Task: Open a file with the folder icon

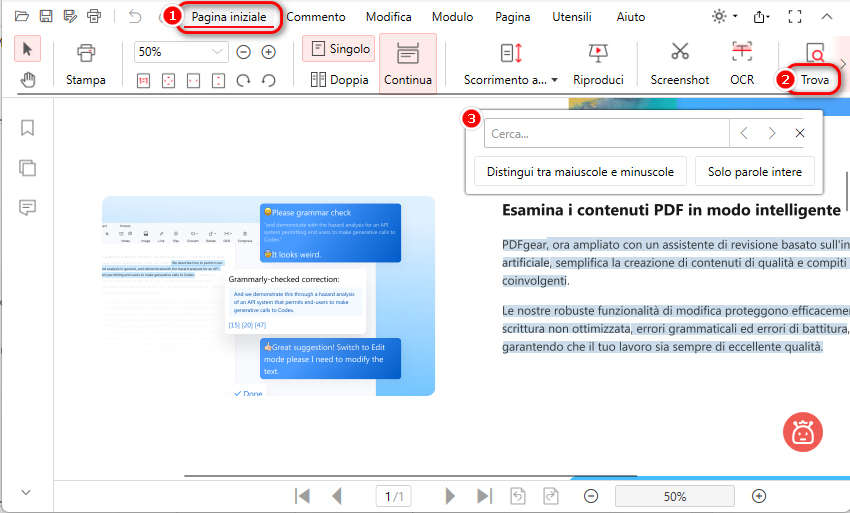Action: pyautogui.click(x=22, y=16)
